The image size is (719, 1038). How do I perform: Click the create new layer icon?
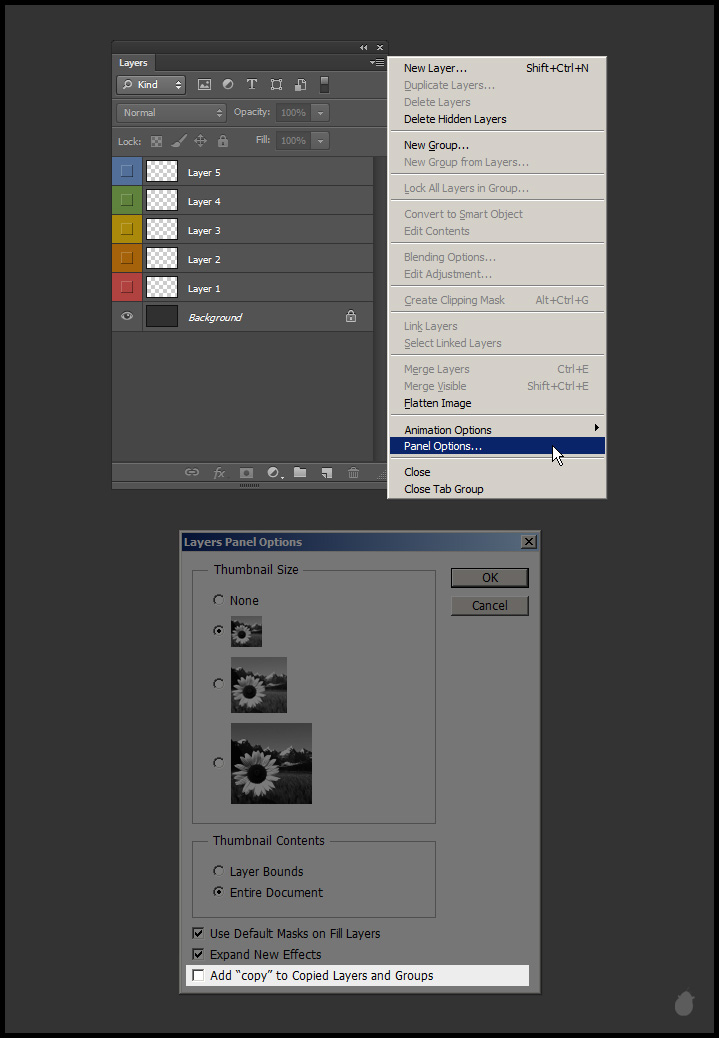tap(326, 473)
